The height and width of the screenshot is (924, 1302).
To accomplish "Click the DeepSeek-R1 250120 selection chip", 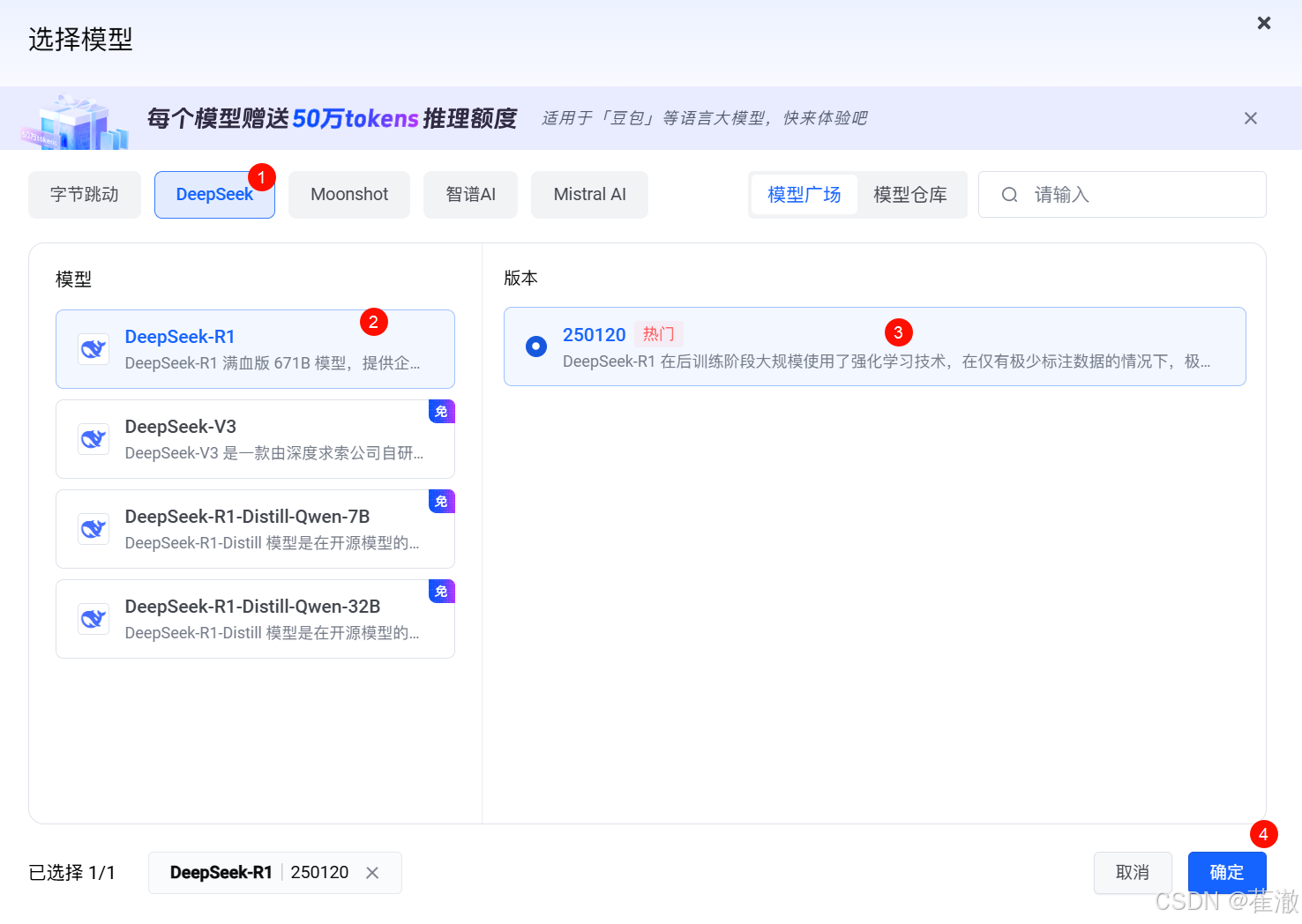I will [x=275, y=873].
